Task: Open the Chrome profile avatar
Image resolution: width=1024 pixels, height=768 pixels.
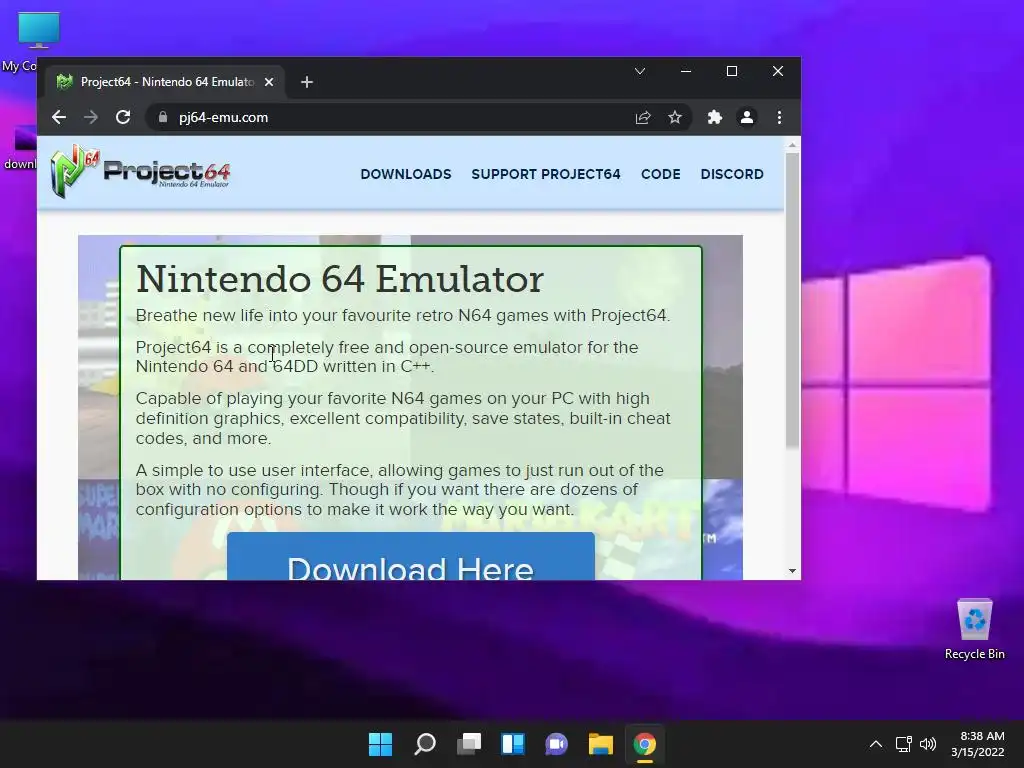Action: click(x=746, y=118)
